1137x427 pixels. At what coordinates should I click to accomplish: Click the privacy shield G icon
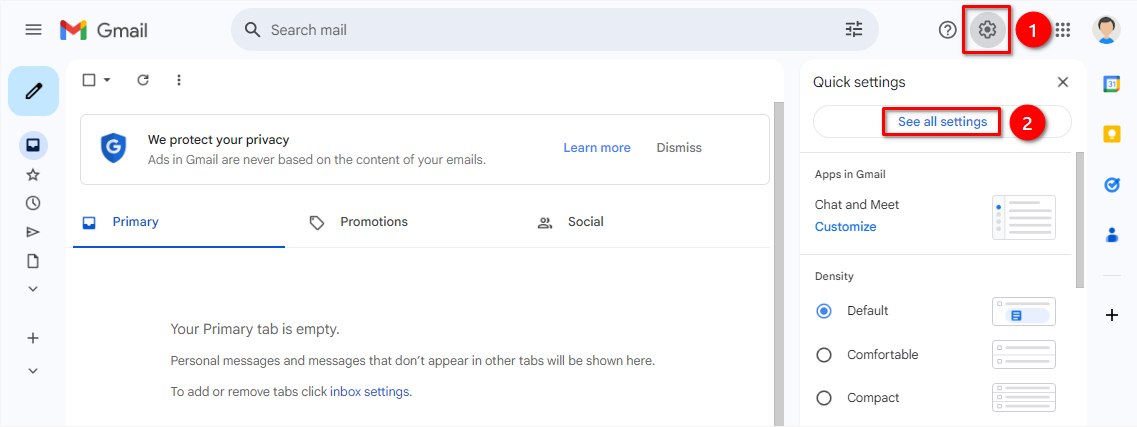pos(113,148)
